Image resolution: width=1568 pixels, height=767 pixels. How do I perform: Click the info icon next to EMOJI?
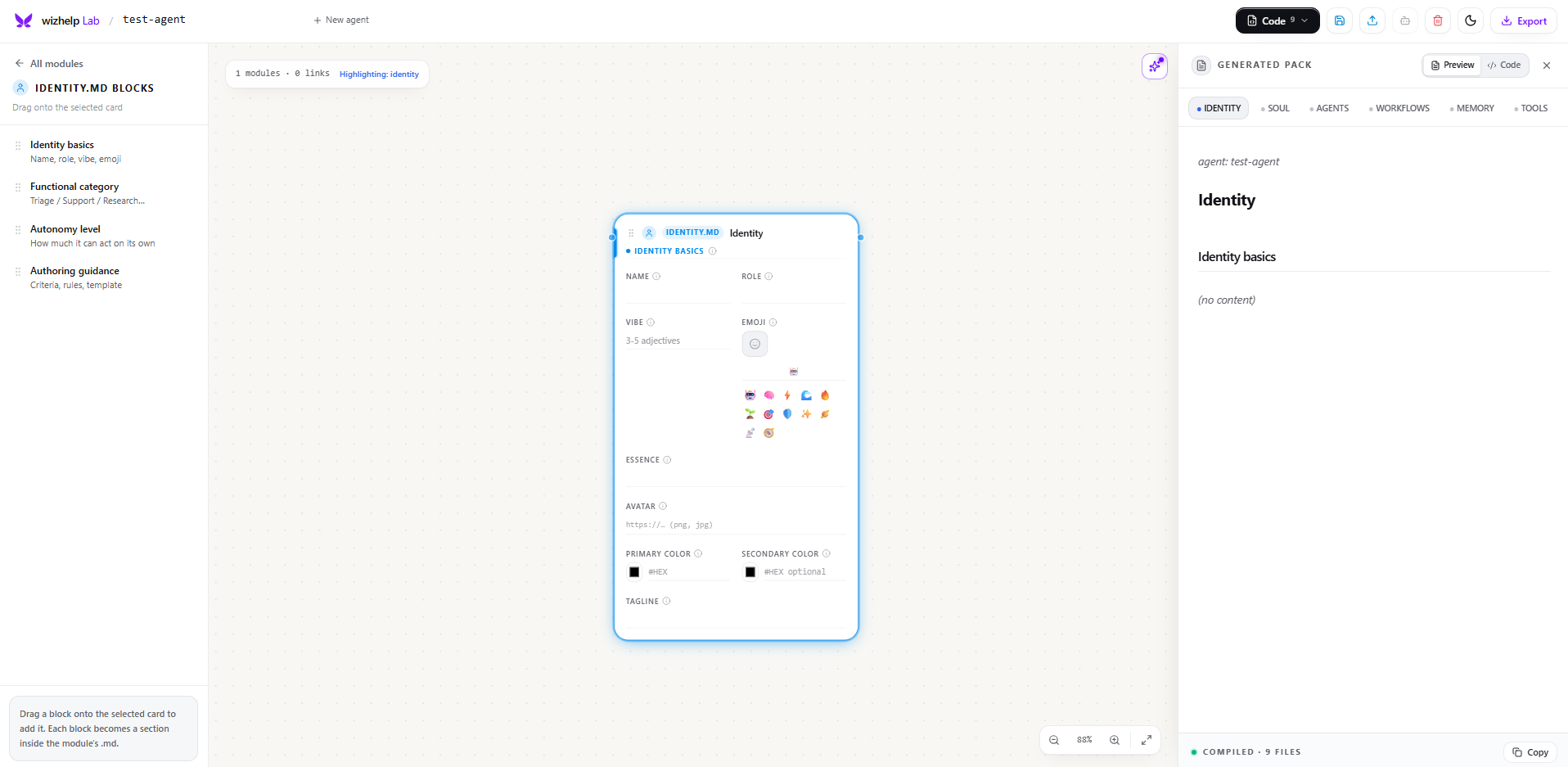[773, 323]
